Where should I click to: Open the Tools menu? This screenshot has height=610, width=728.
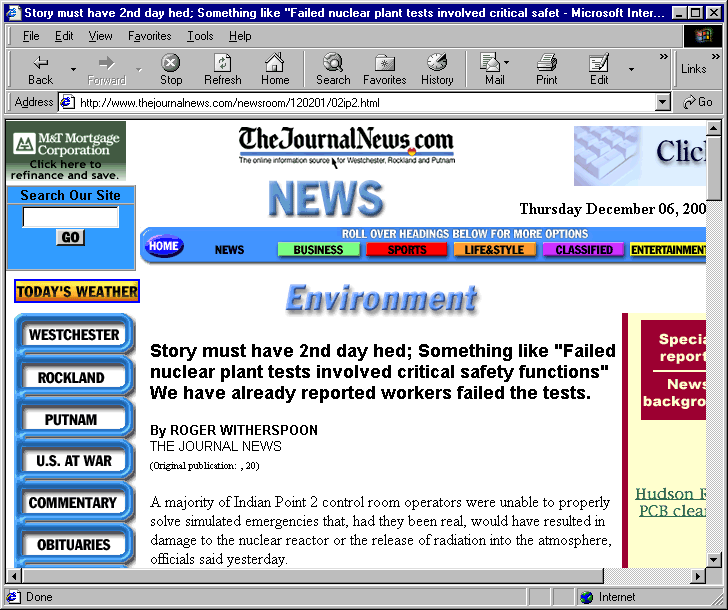(200, 36)
